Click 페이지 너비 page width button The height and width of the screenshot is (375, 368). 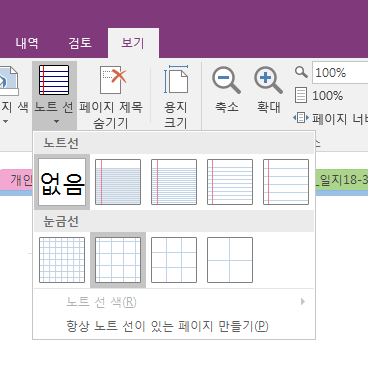[331, 118]
